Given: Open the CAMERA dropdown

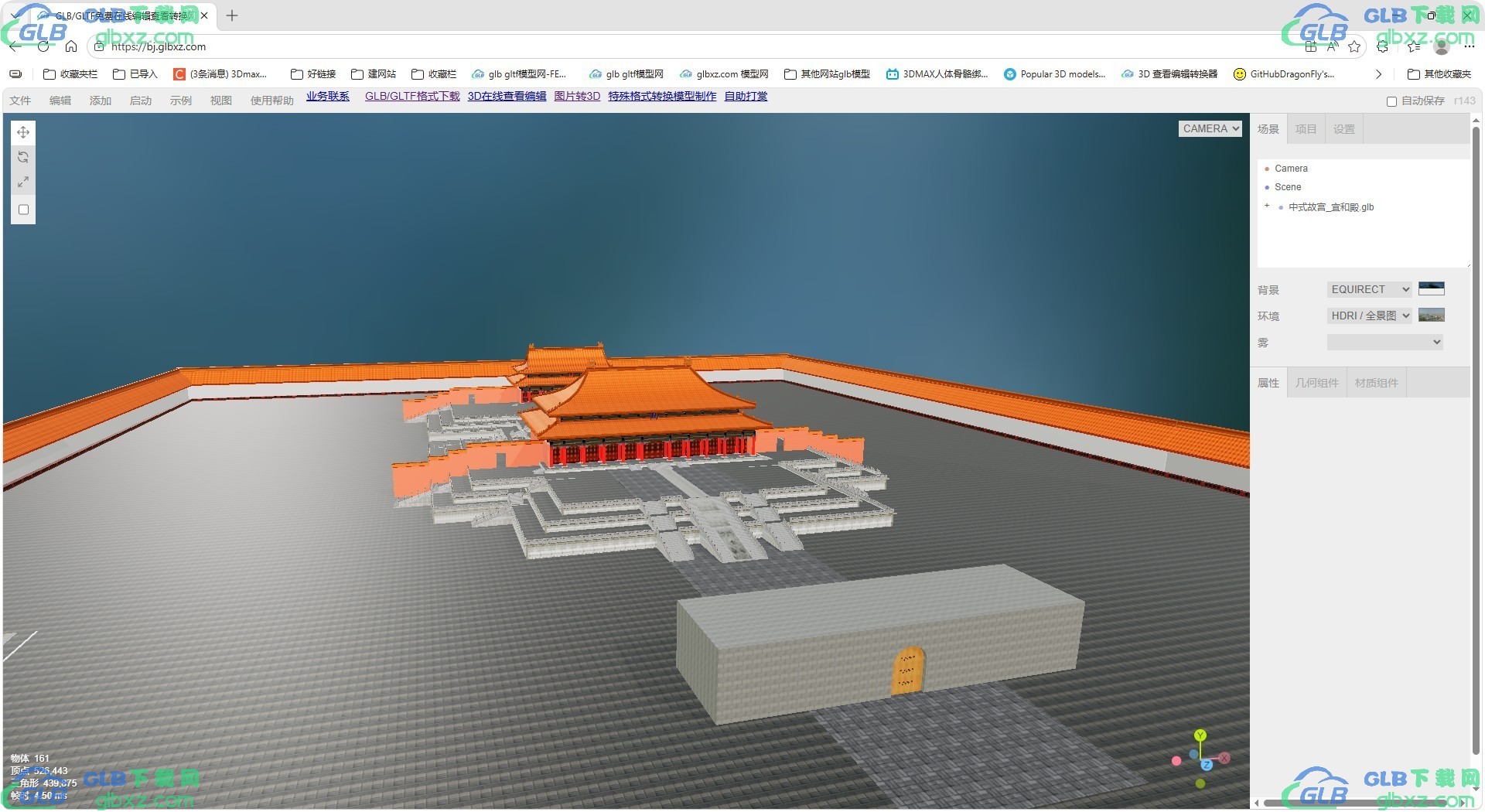Looking at the screenshot, I should 1210,128.
